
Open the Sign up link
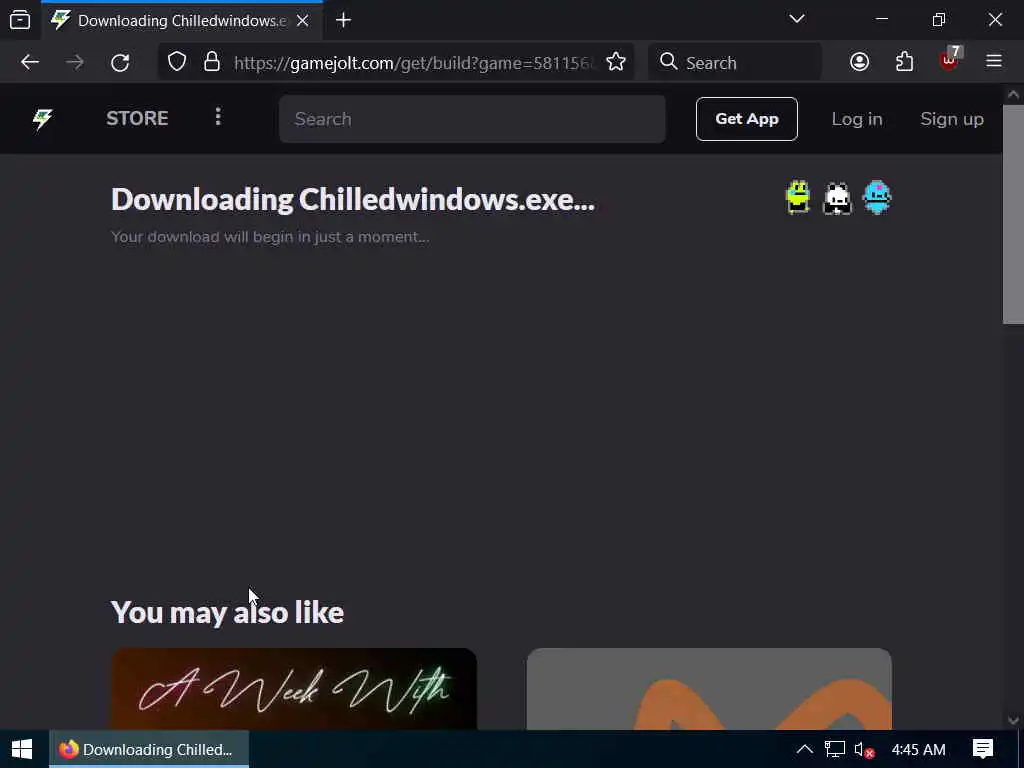(952, 119)
